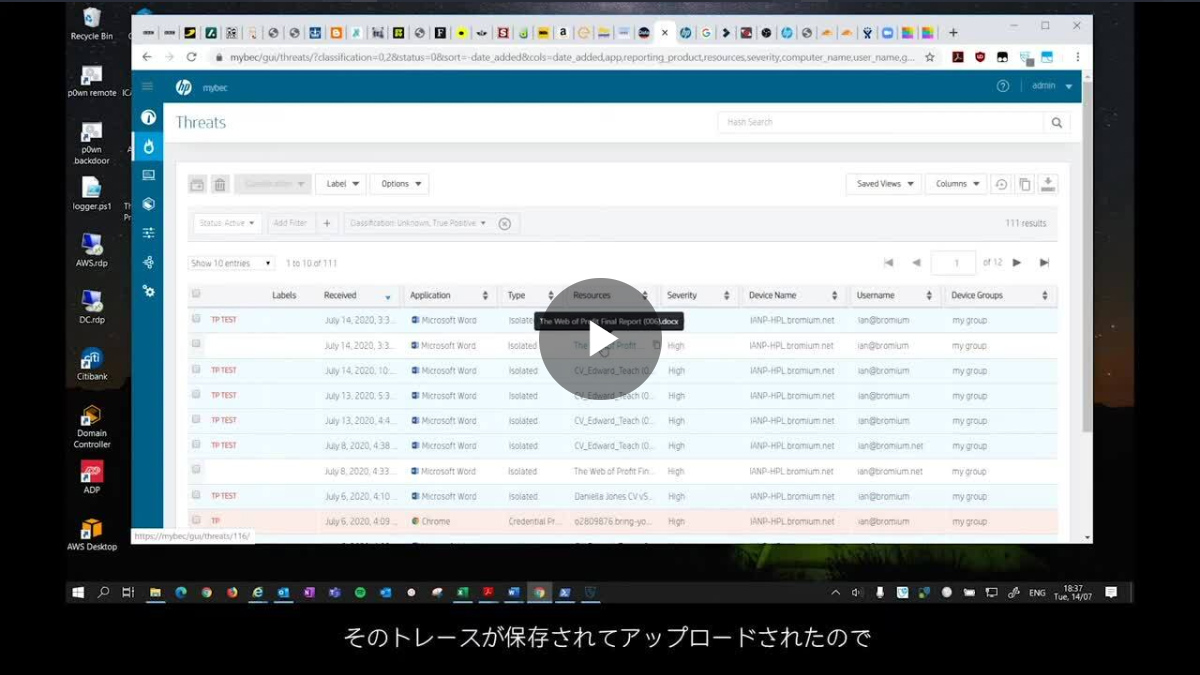Open the Columns dropdown
Image resolution: width=1200 pixels, height=675 pixels.
[955, 184]
